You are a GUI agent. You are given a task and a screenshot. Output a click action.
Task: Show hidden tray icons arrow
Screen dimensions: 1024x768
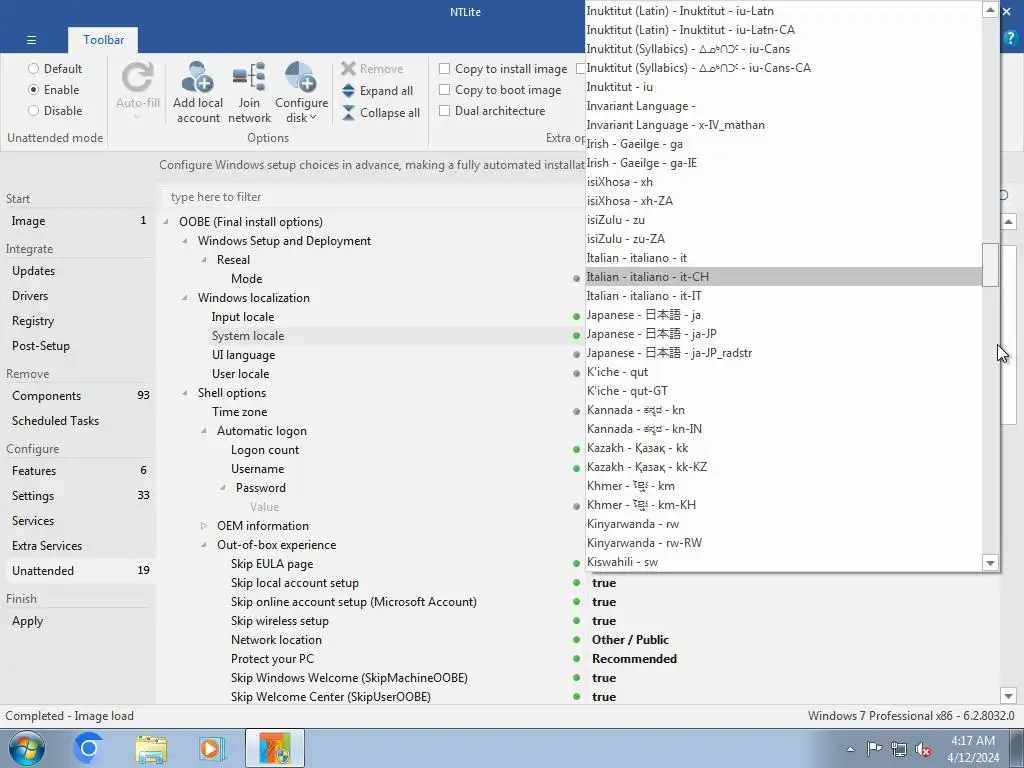(850, 749)
